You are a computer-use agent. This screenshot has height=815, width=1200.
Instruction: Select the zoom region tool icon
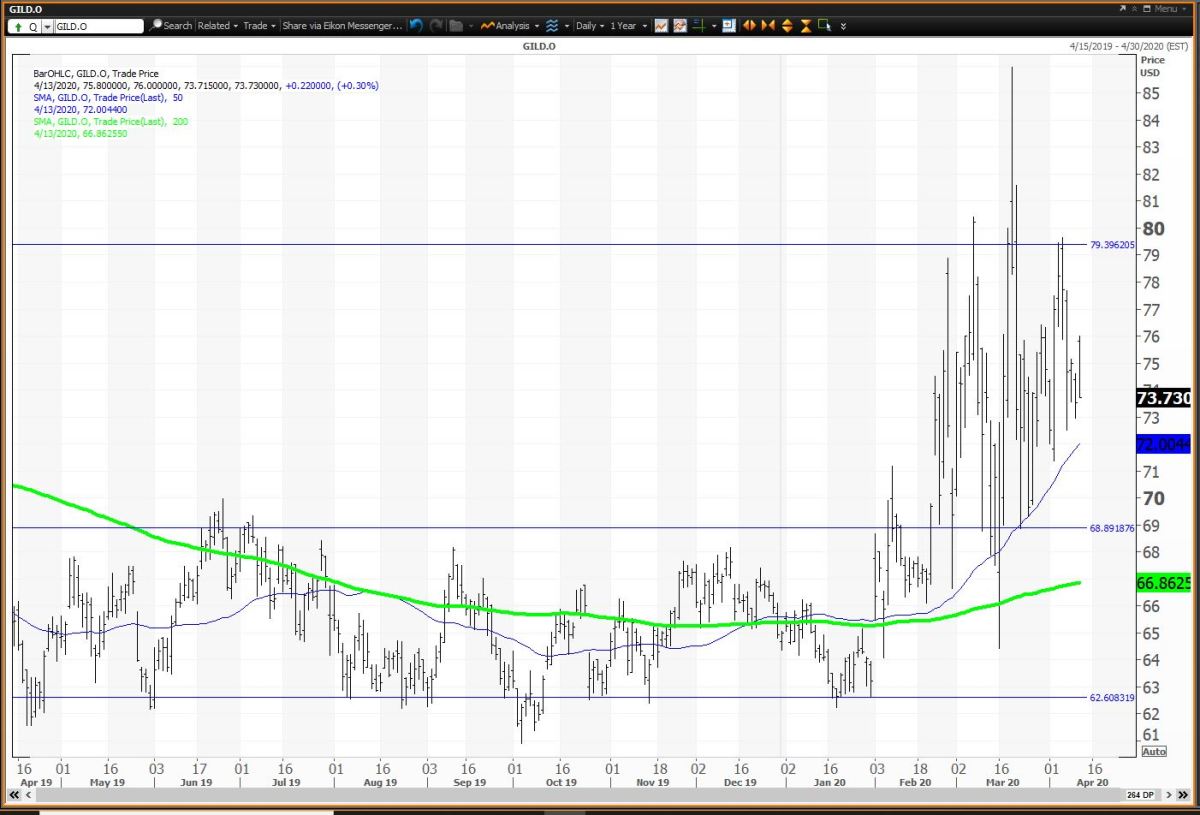coord(823,26)
